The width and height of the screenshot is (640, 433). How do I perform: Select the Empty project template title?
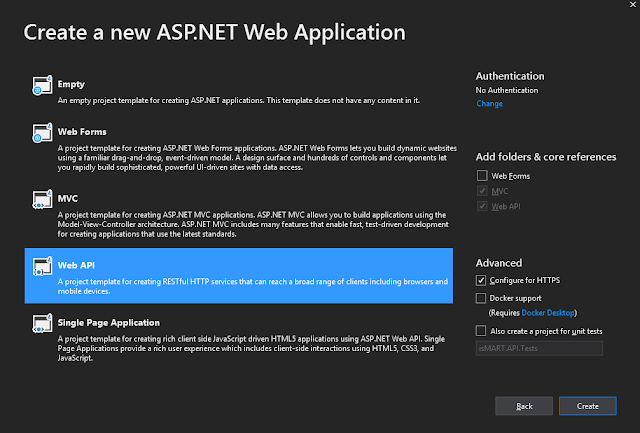71,84
